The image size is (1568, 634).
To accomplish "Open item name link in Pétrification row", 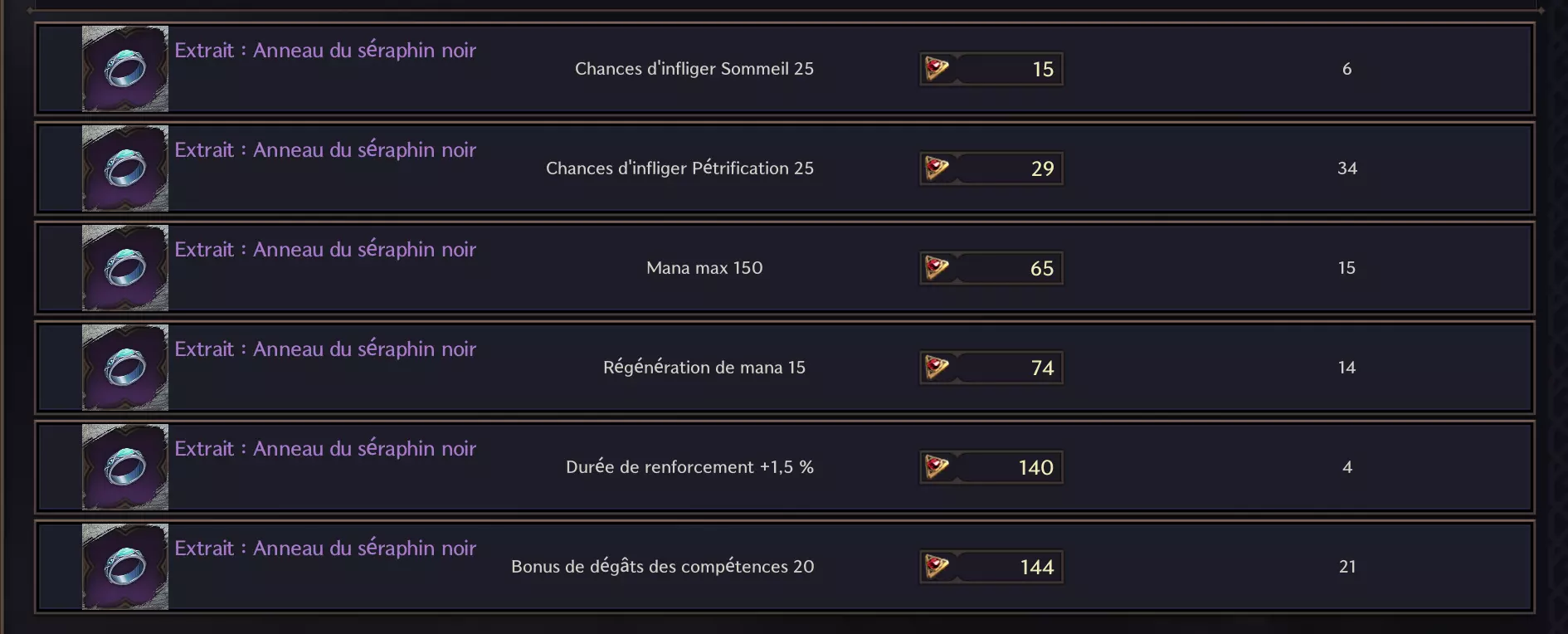I will pos(325,150).
